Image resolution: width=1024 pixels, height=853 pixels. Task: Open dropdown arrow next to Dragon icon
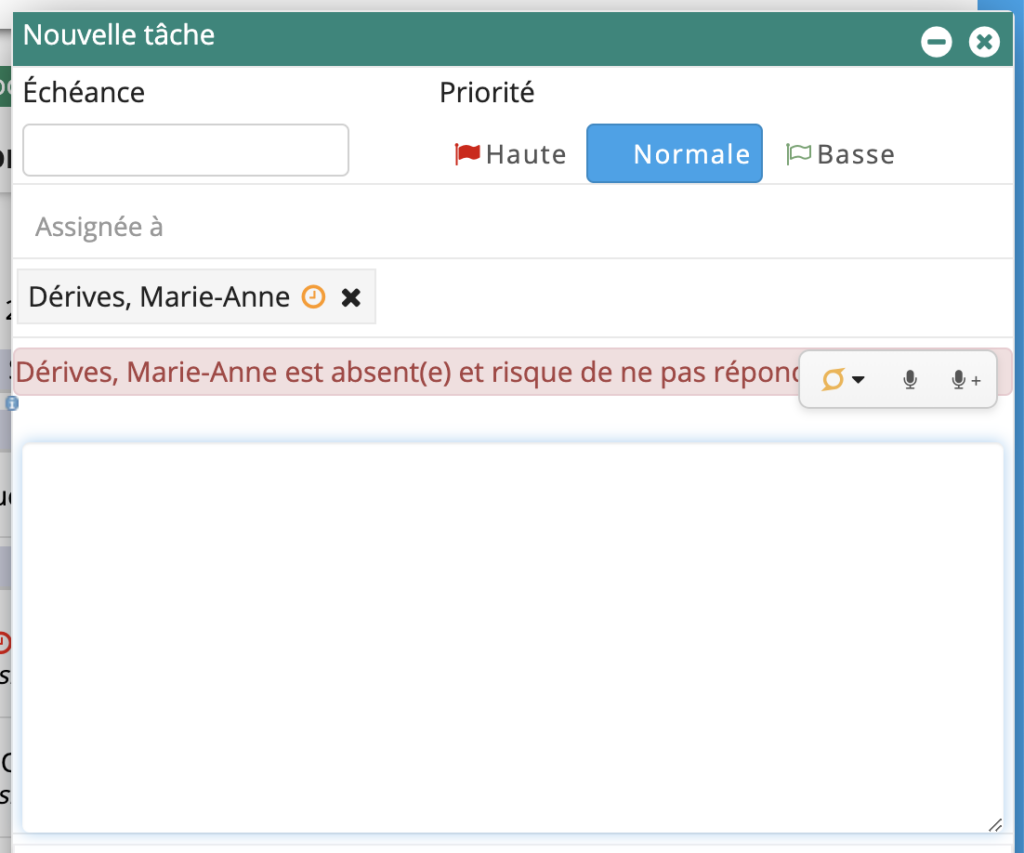858,380
